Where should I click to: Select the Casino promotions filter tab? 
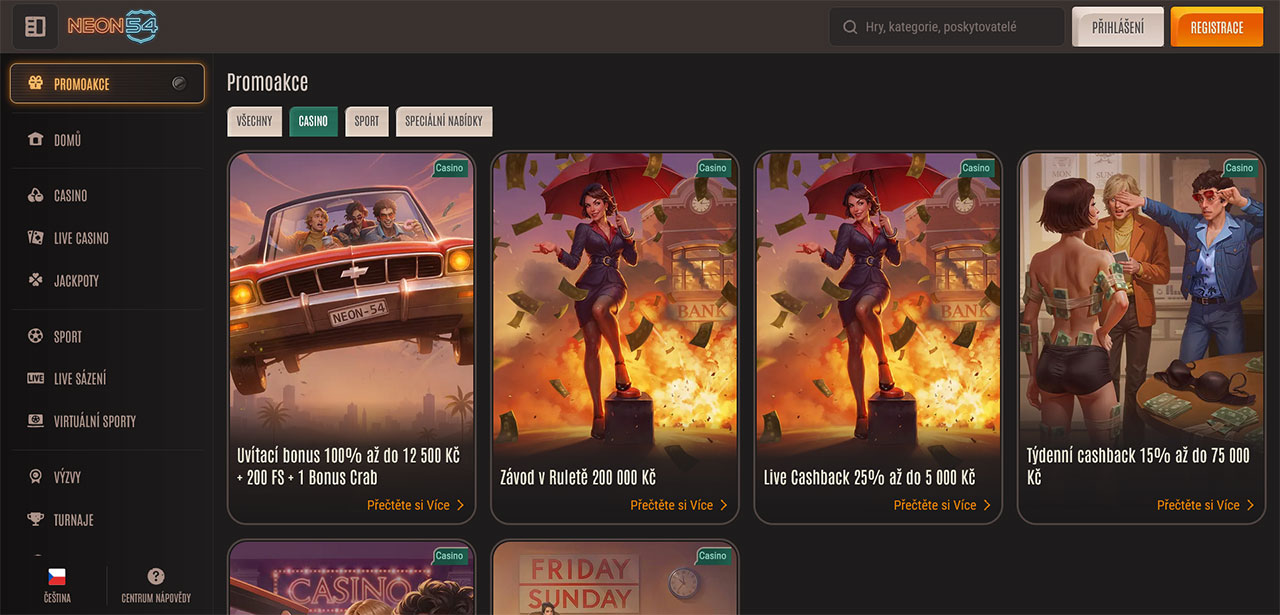313,121
